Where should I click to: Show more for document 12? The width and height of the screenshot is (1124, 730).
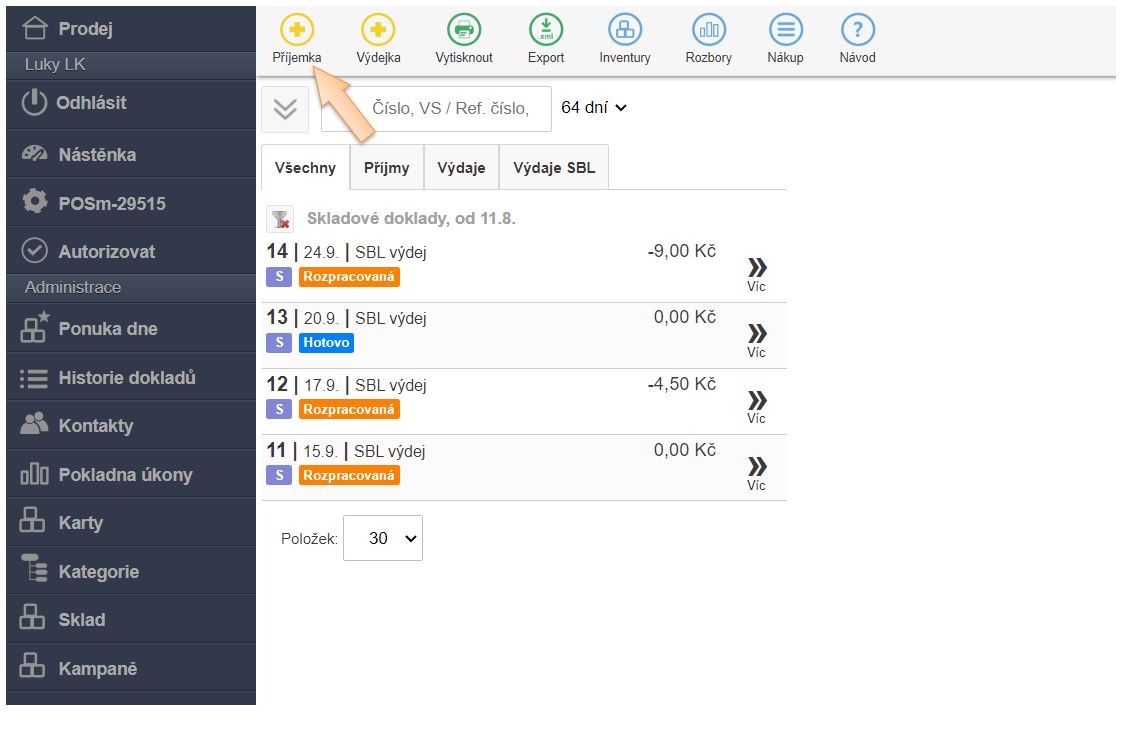tap(757, 406)
